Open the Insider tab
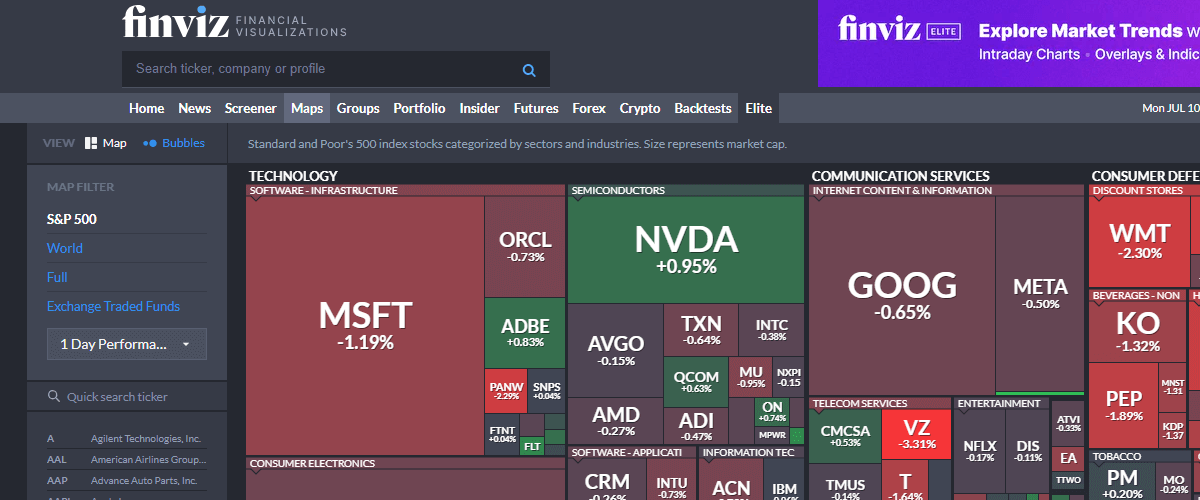 pyautogui.click(x=480, y=108)
